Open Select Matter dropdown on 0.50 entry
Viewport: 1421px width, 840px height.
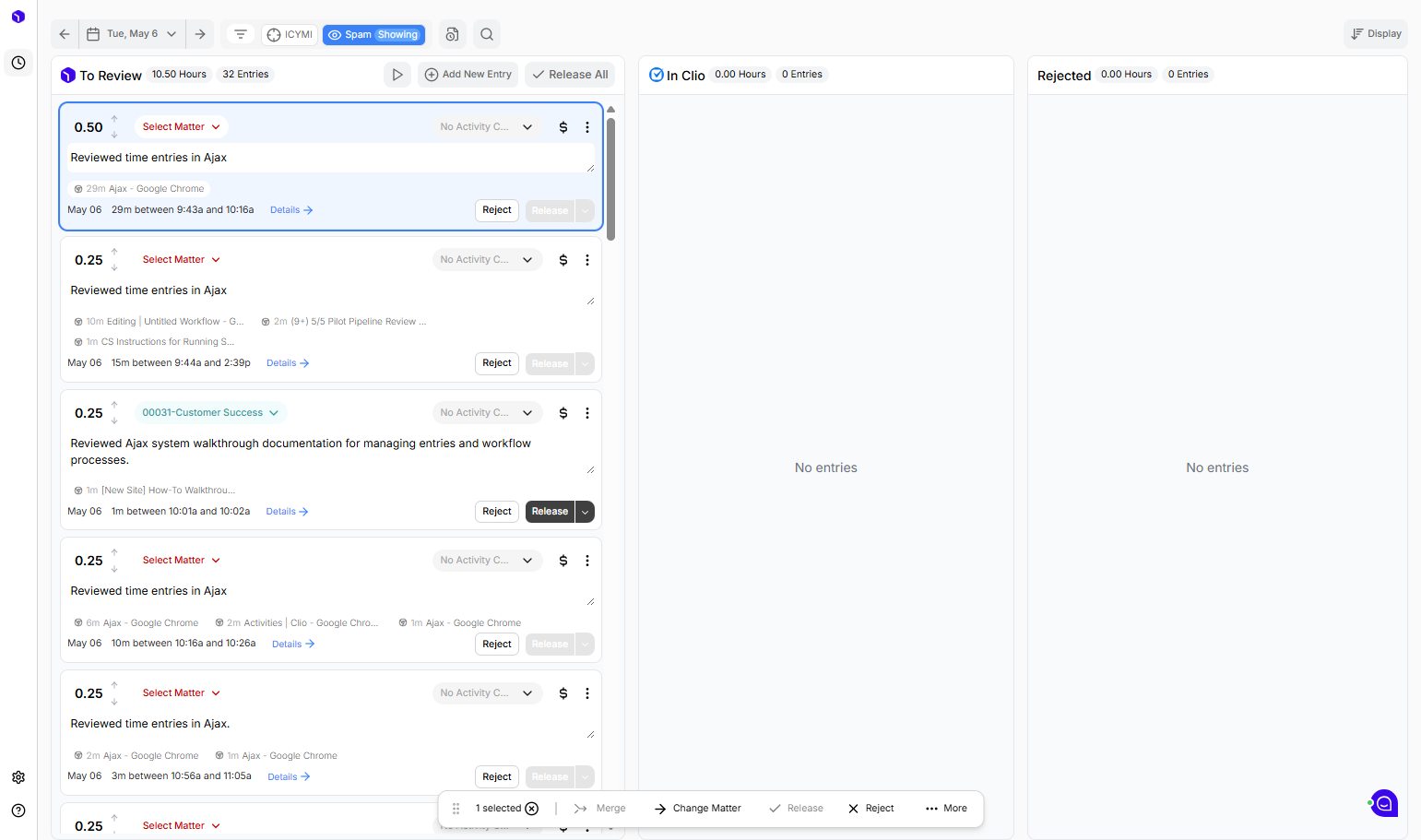[181, 127]
